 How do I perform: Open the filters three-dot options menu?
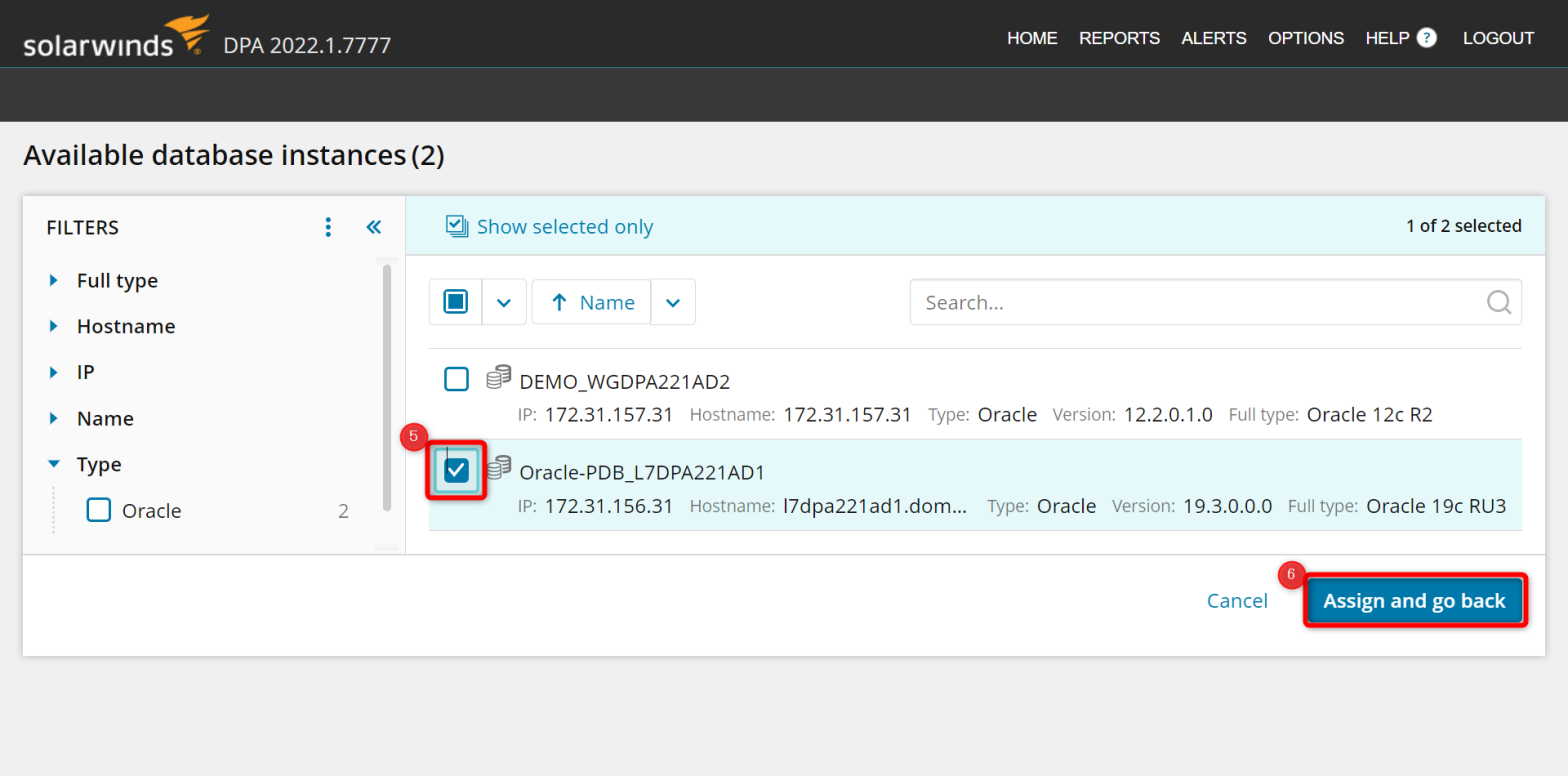click(x=328, y=227)
